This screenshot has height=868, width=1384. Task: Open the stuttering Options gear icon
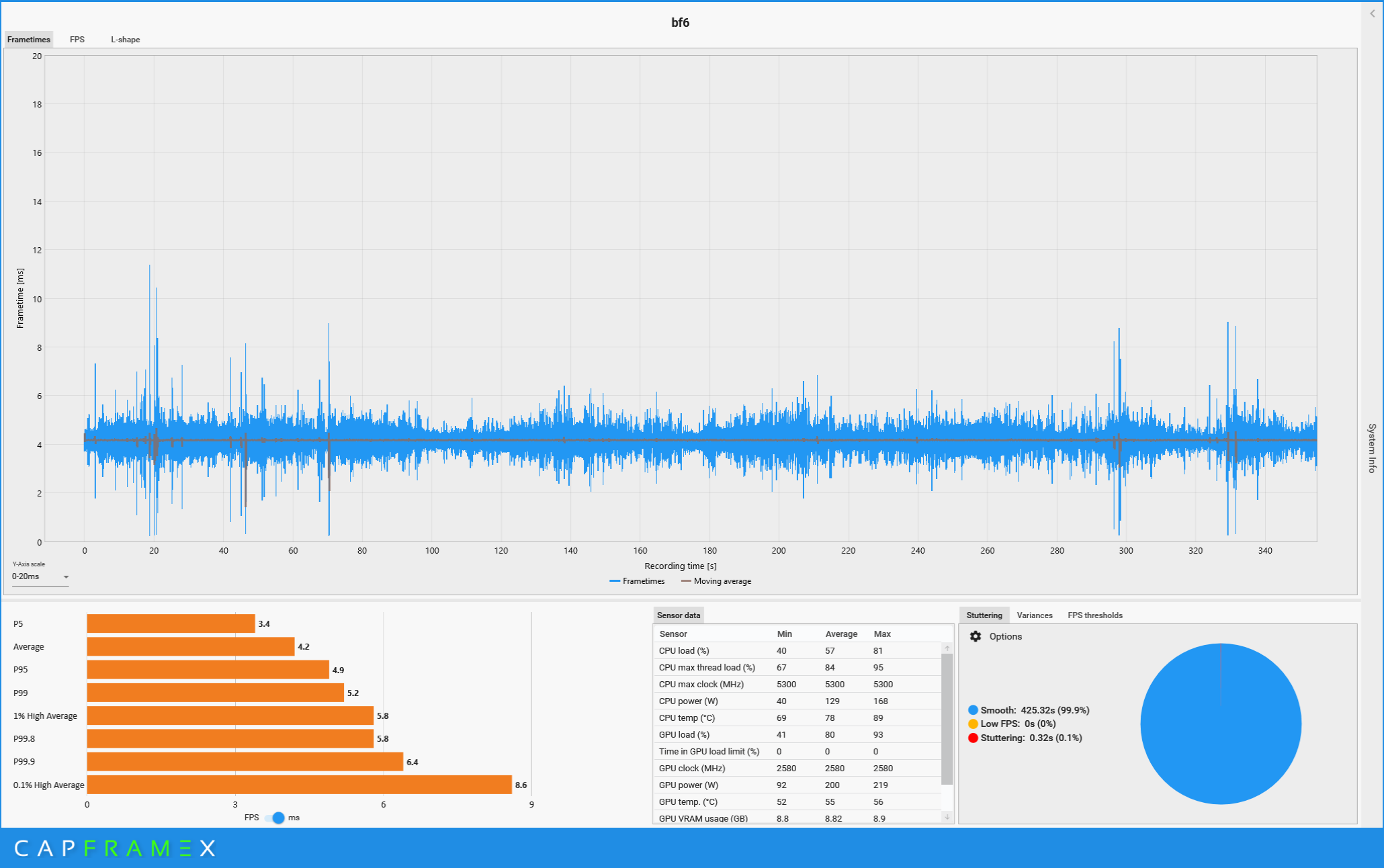click(x=976, y=636)
